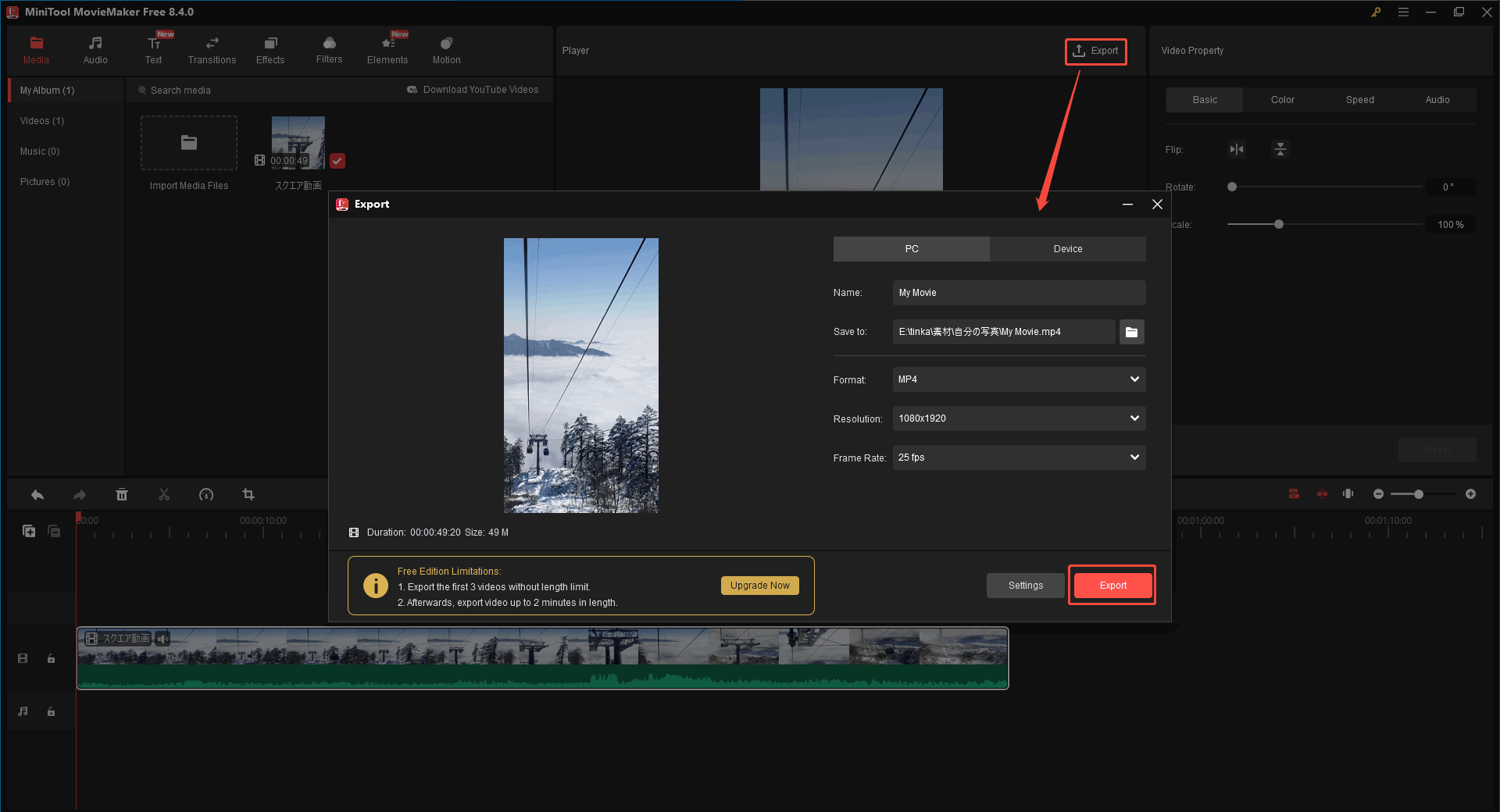Switch to the Color tab in Video Property
Screen dimensions: 1500x812
(1282, 99)
